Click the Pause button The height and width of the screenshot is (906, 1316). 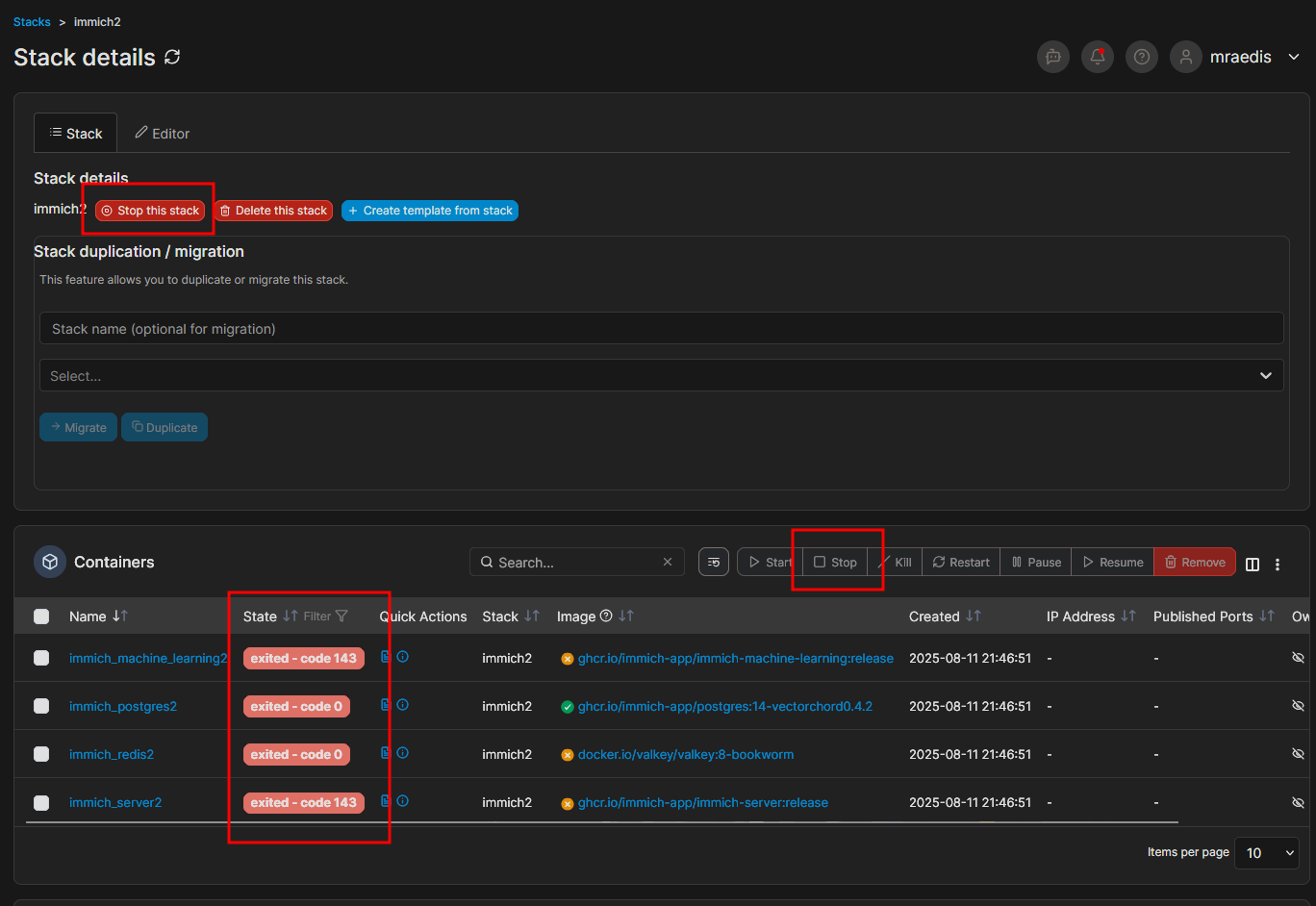tap(1036, 562)
